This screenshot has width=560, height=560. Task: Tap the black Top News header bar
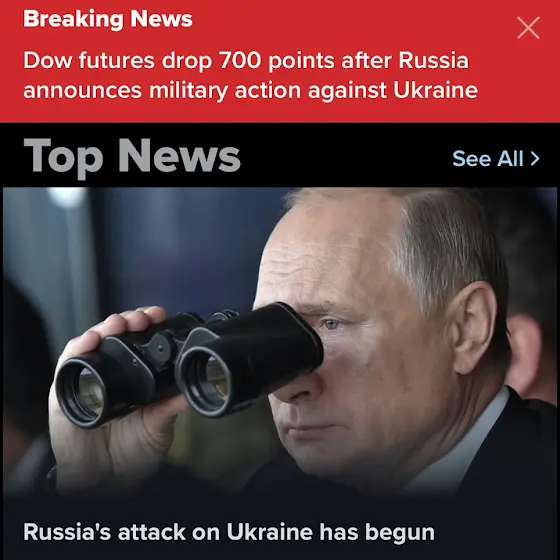(x=280, y=155)
